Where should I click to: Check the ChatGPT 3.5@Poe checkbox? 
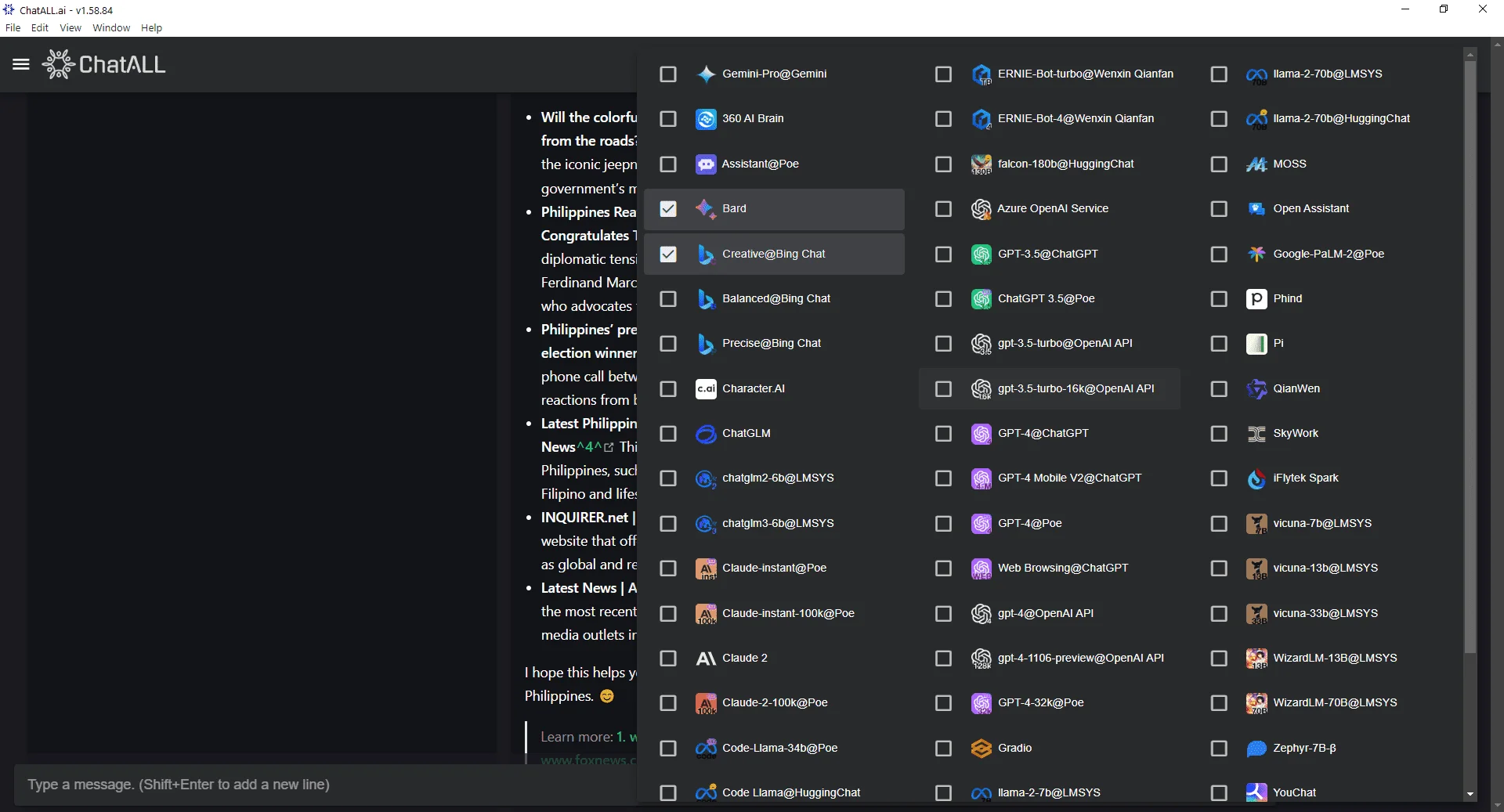coord(944,299)
